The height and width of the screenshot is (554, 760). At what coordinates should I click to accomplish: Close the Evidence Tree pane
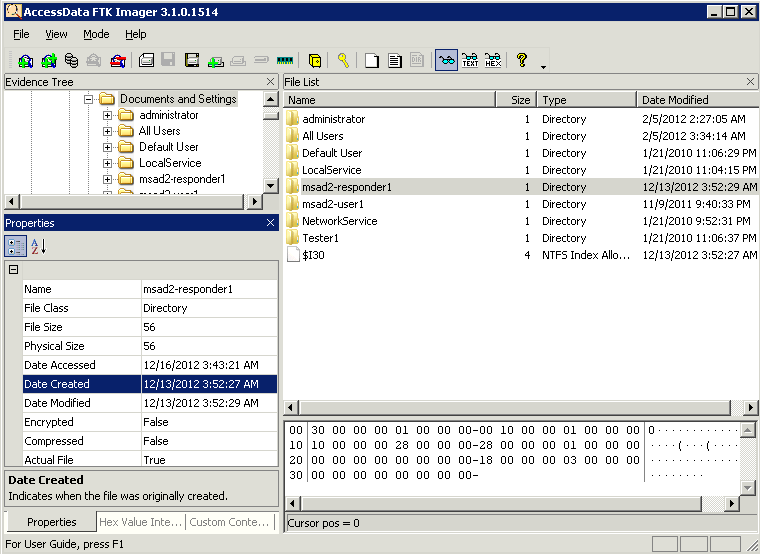click(270, 82)
